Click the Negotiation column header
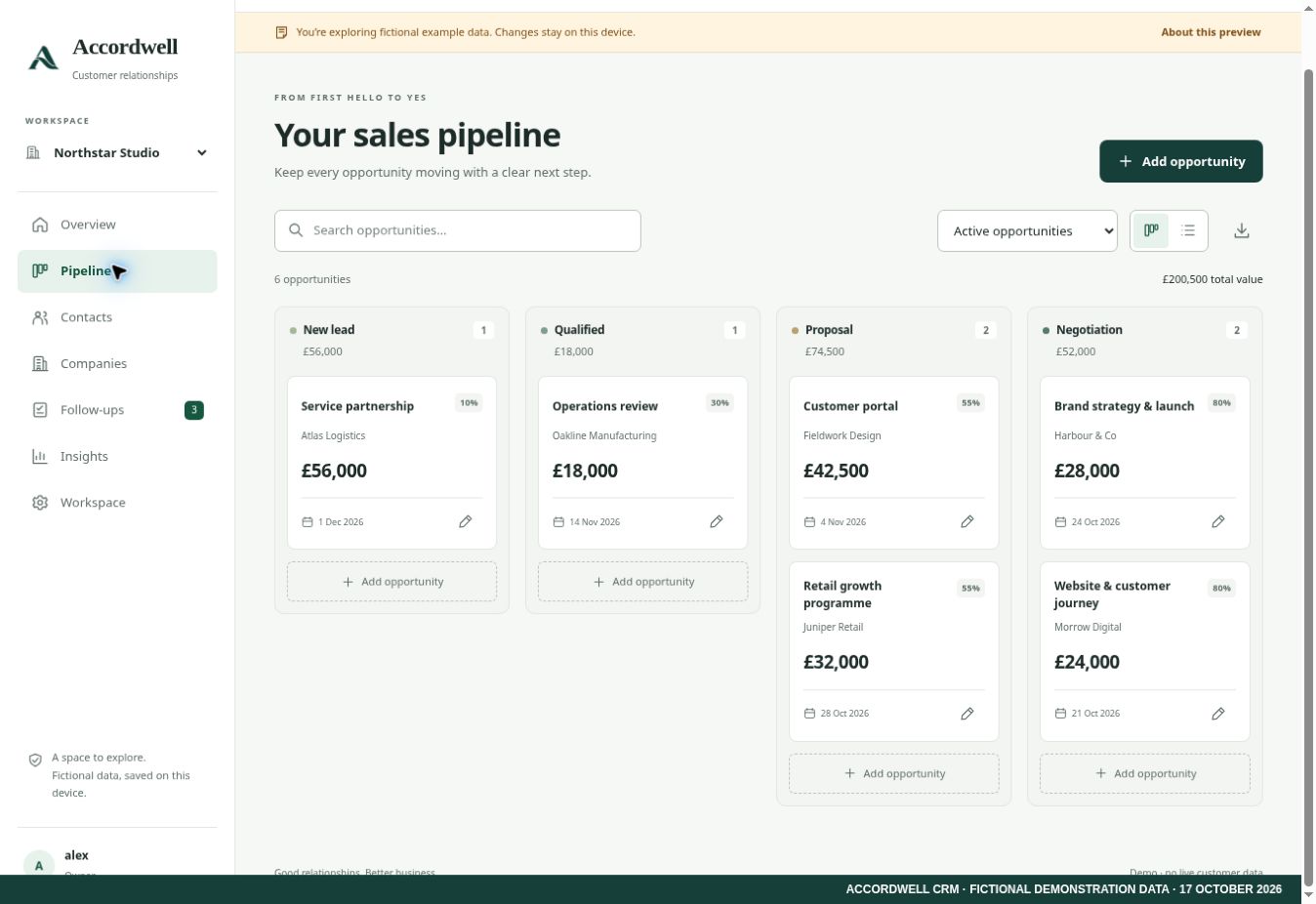1316x904 pixels. point(1090,330)
